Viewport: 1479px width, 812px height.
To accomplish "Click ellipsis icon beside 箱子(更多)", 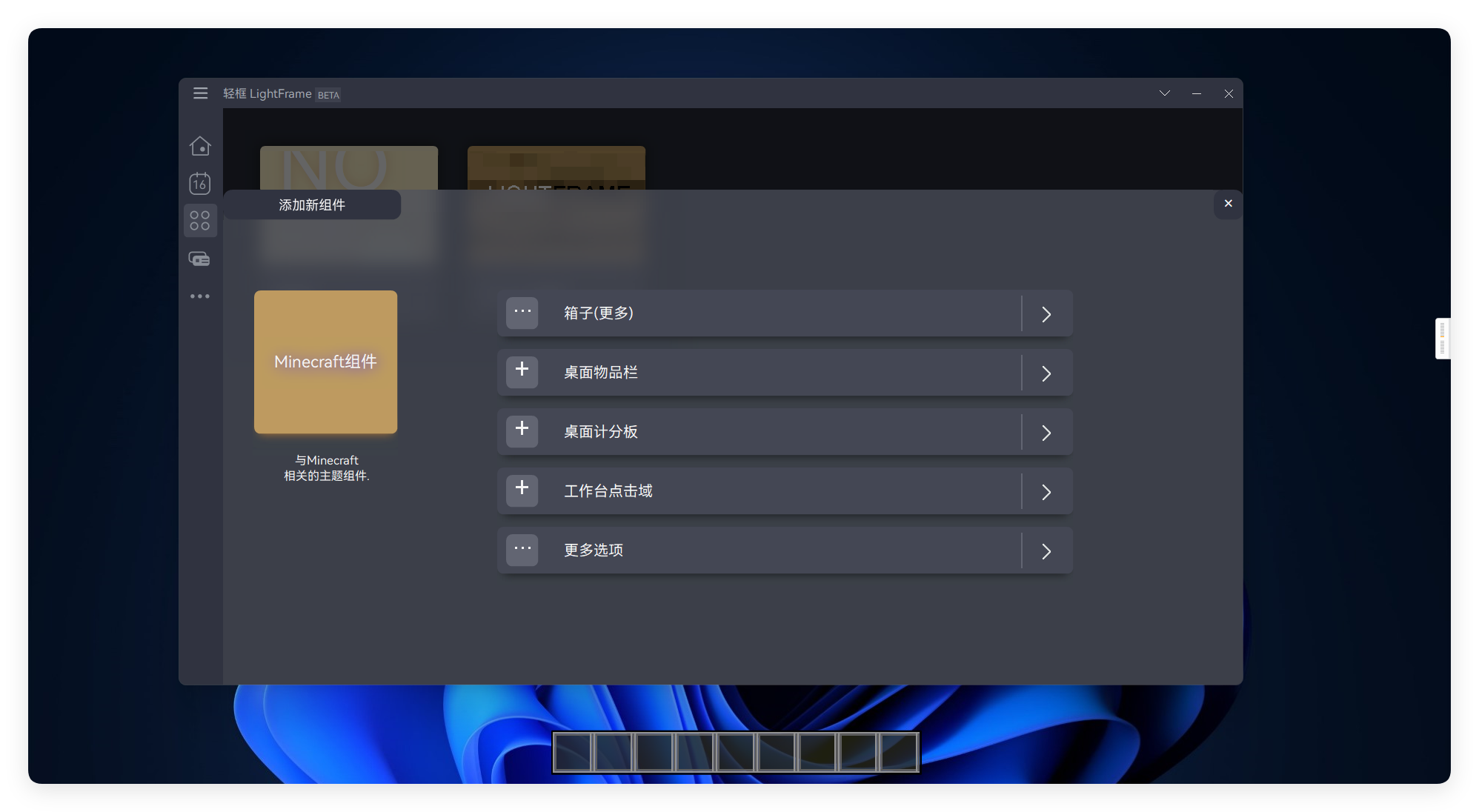I will [x=522, y=313].
